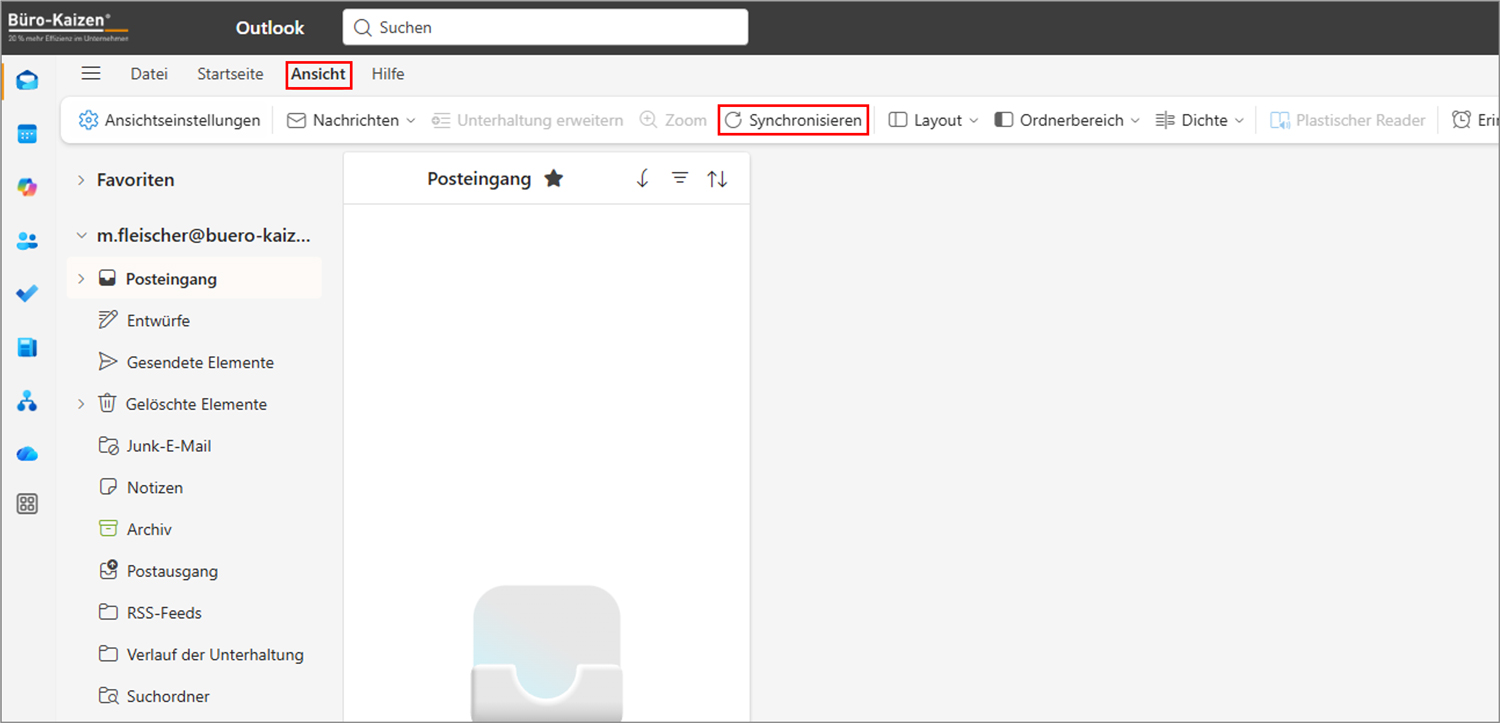This screenshot has height=723, width=1500.
Task: Select the Synchronisieren toolbar command
Action: 793,119
